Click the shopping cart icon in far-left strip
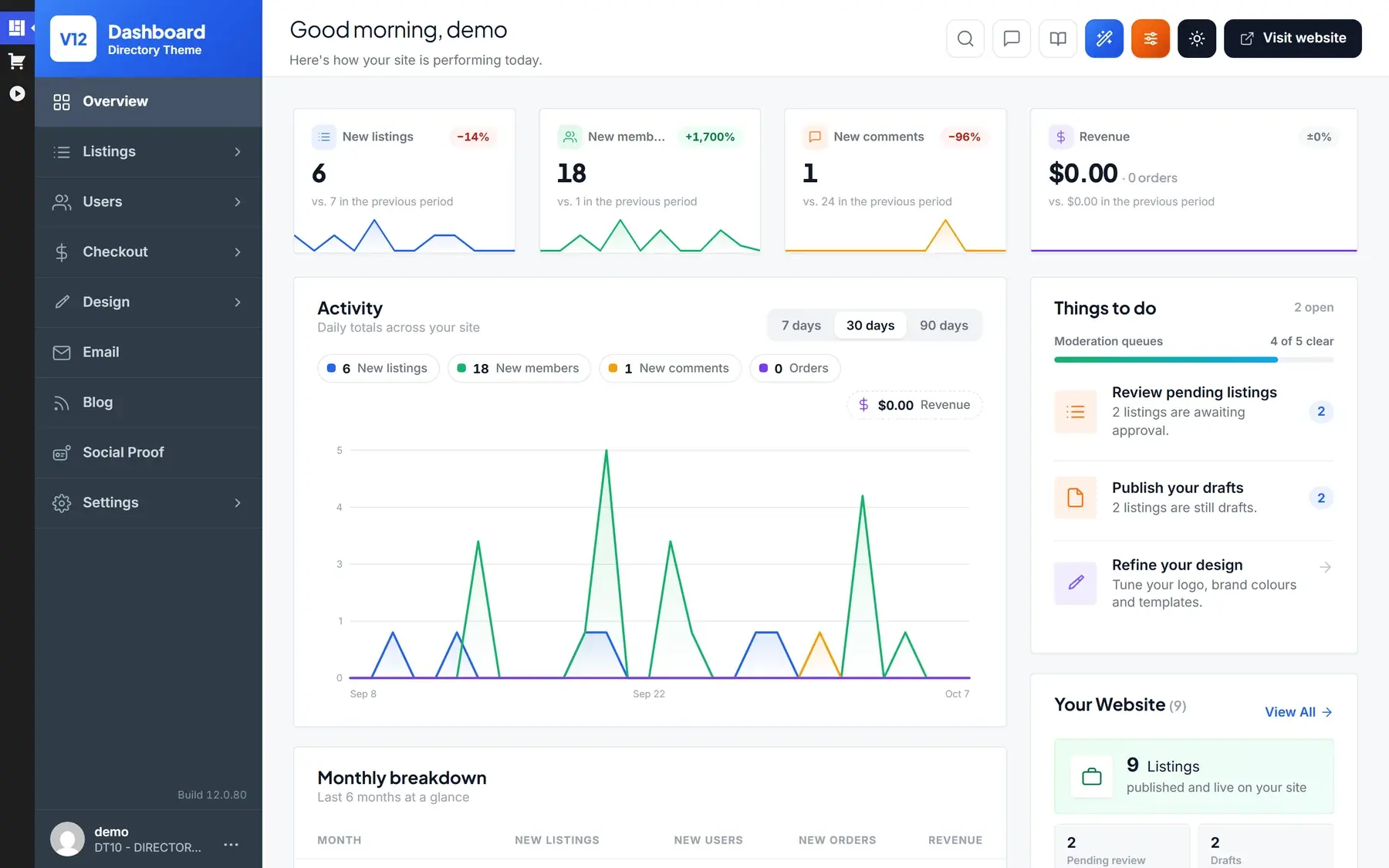The width and height of the screenshot is (1389, 868). (17, 61)
